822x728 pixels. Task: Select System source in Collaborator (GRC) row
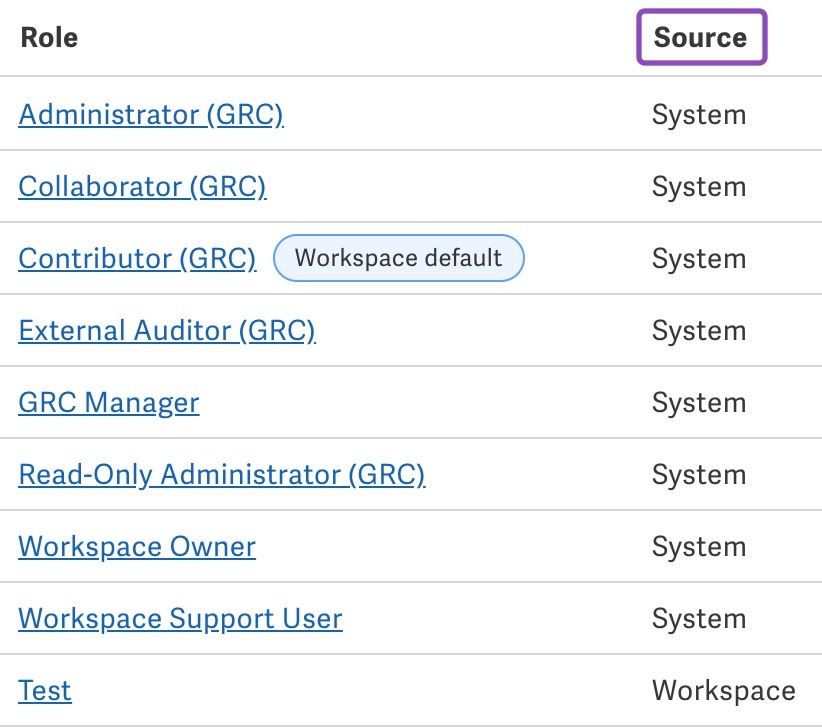(x=699, y=187)
